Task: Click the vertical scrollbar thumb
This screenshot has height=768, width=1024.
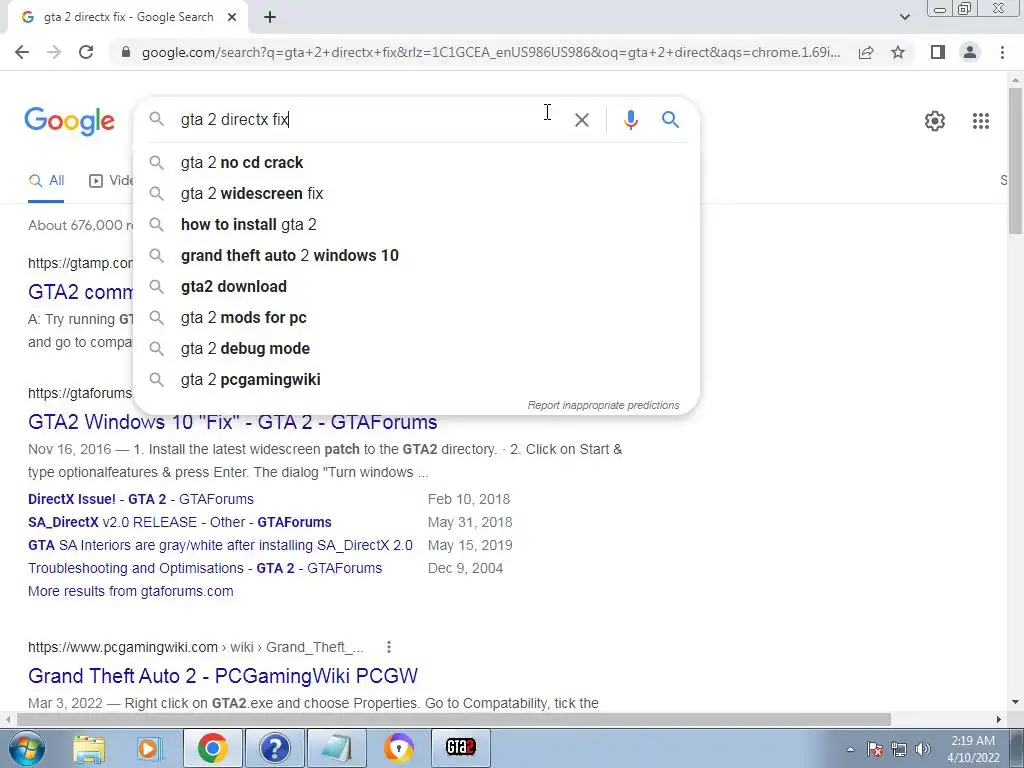Action: click(1015, 160)
